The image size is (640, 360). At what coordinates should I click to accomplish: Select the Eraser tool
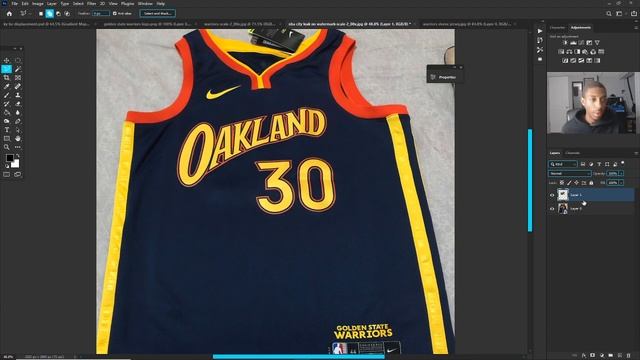(x=18, y=104)
